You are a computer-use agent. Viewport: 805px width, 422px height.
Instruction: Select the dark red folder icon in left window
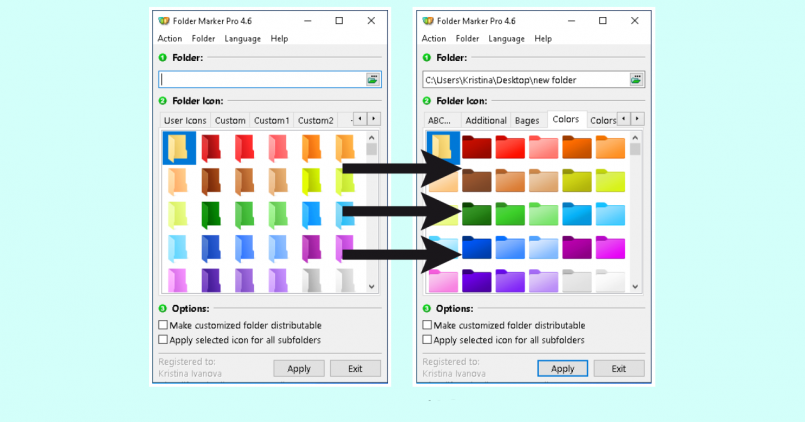(x=211, y=148)
